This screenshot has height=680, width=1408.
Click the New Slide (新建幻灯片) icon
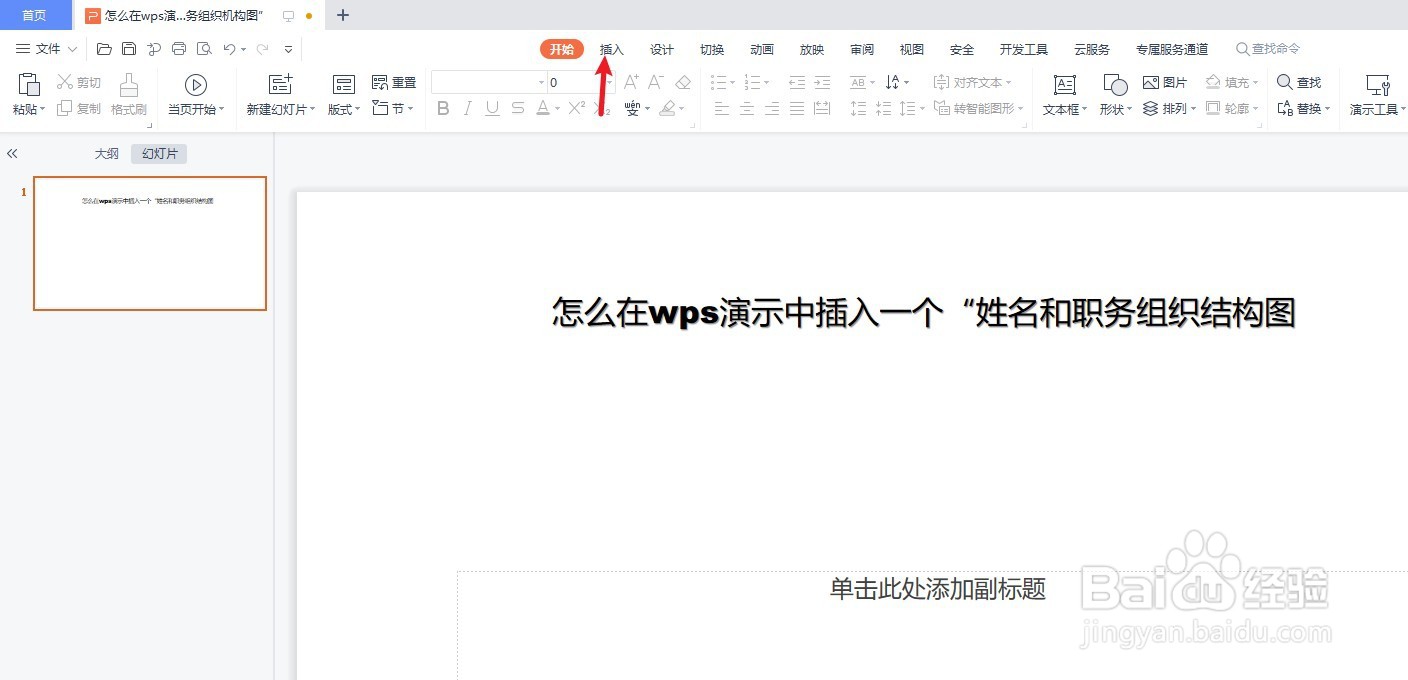click(281, 84)
